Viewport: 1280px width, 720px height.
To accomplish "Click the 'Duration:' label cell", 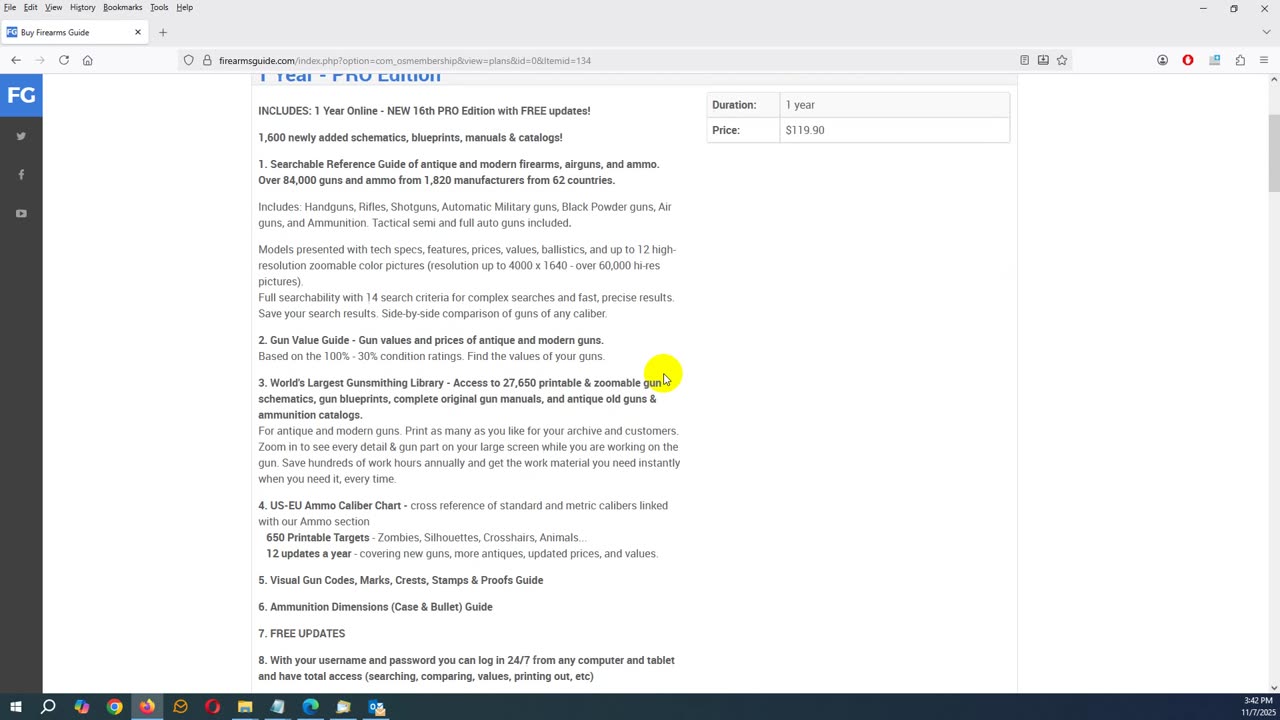I will pyautogui.click(x=743, y=104).
